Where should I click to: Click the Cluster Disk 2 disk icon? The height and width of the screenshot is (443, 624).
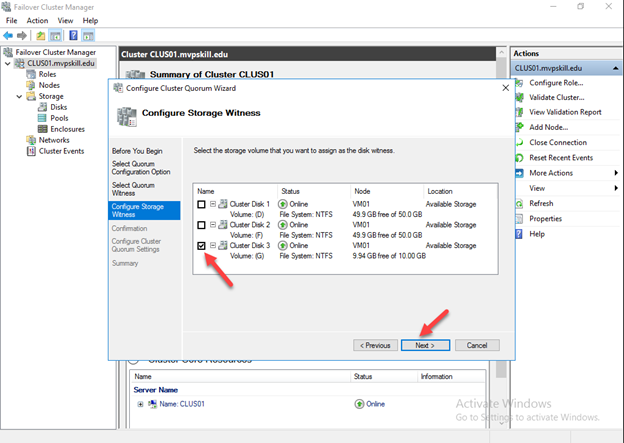click(223, 224)
